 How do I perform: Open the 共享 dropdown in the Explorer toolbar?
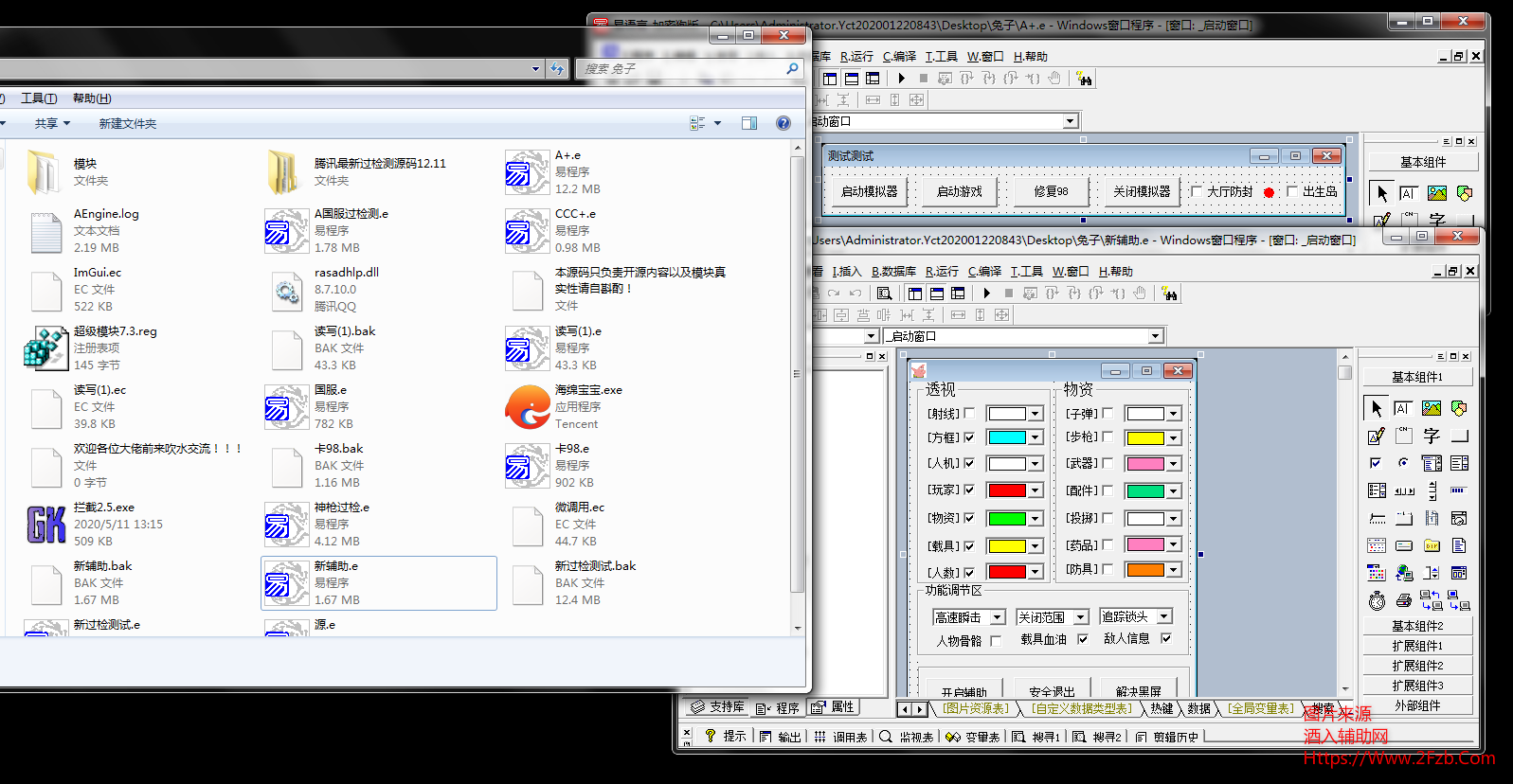[52, 123]
